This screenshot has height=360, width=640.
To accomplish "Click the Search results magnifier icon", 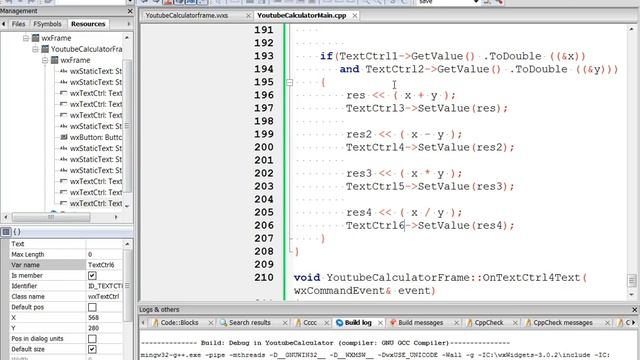I will tap(223, 323).
